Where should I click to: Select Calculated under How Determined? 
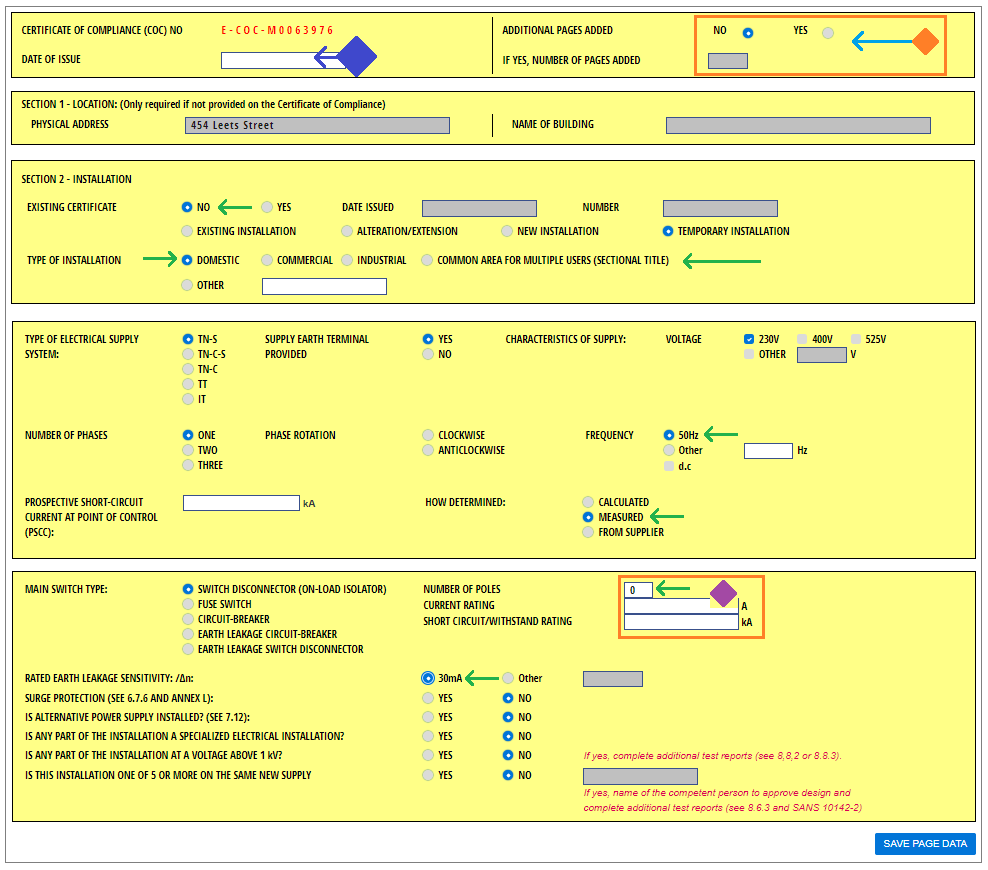[x=588, y=502]
